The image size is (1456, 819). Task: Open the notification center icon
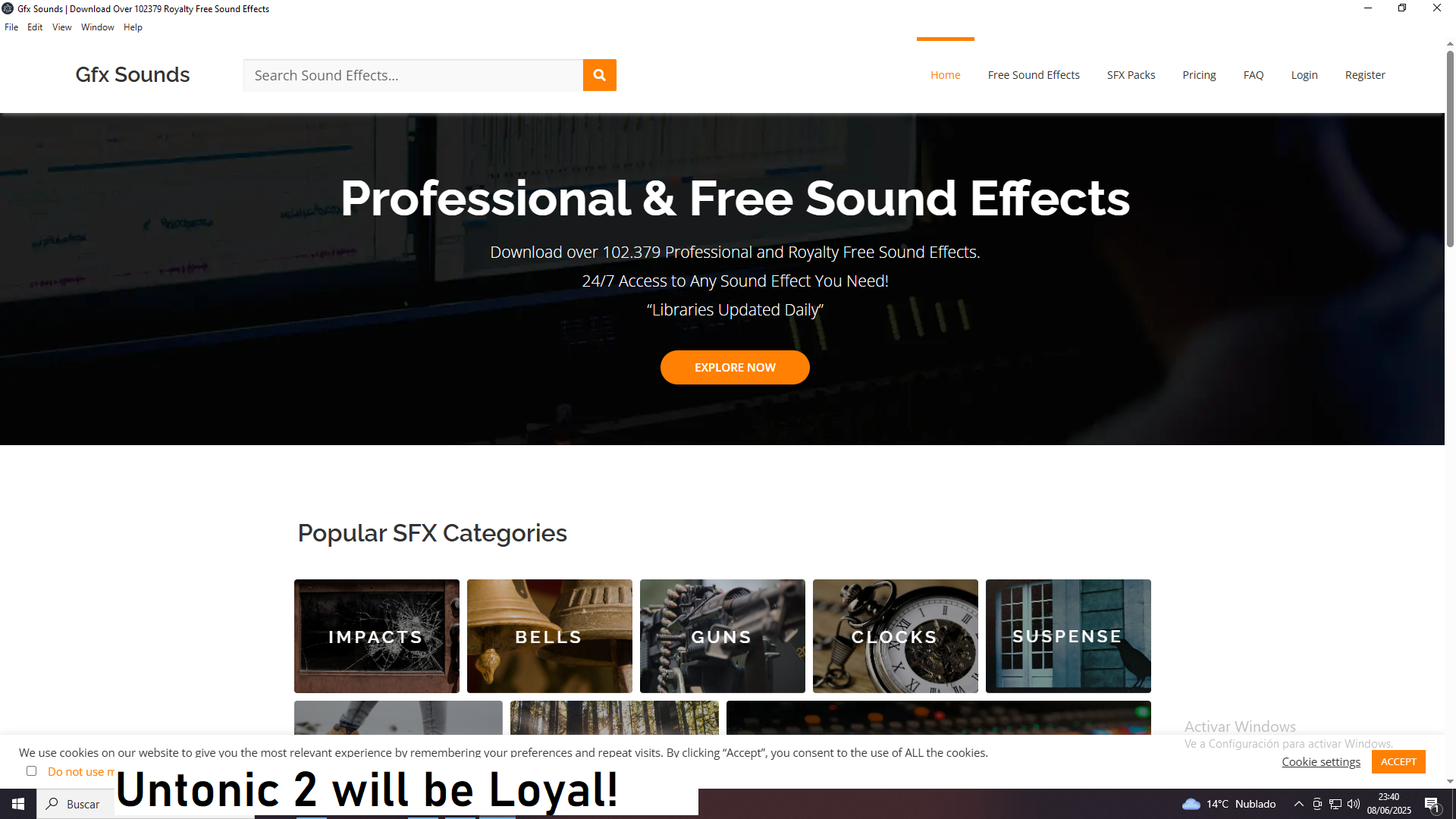pyautogui.click(x=1432, y=804)
